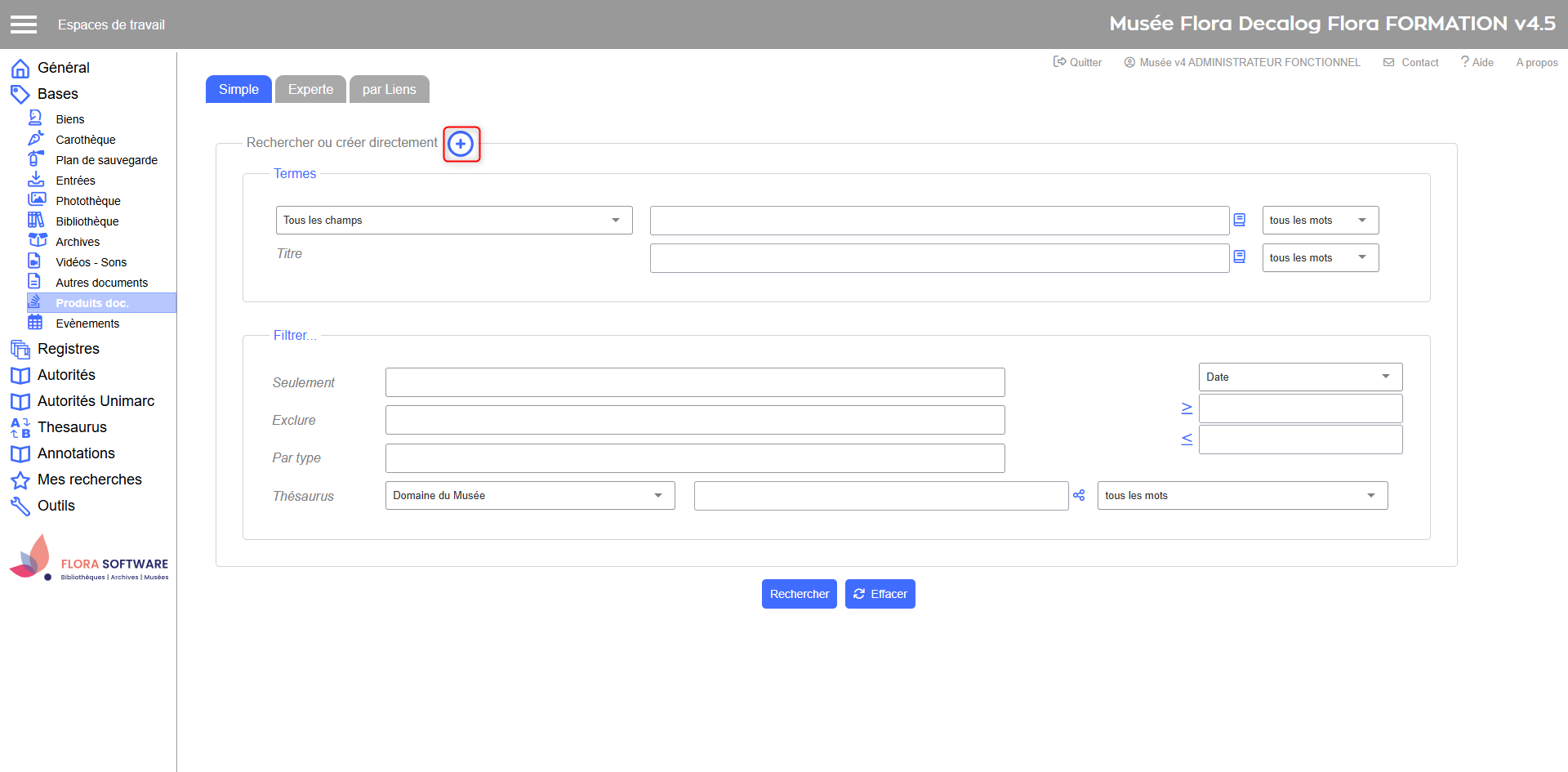
Task: Open index list icon beside Tous les champs field
Action: (1239, 221)
